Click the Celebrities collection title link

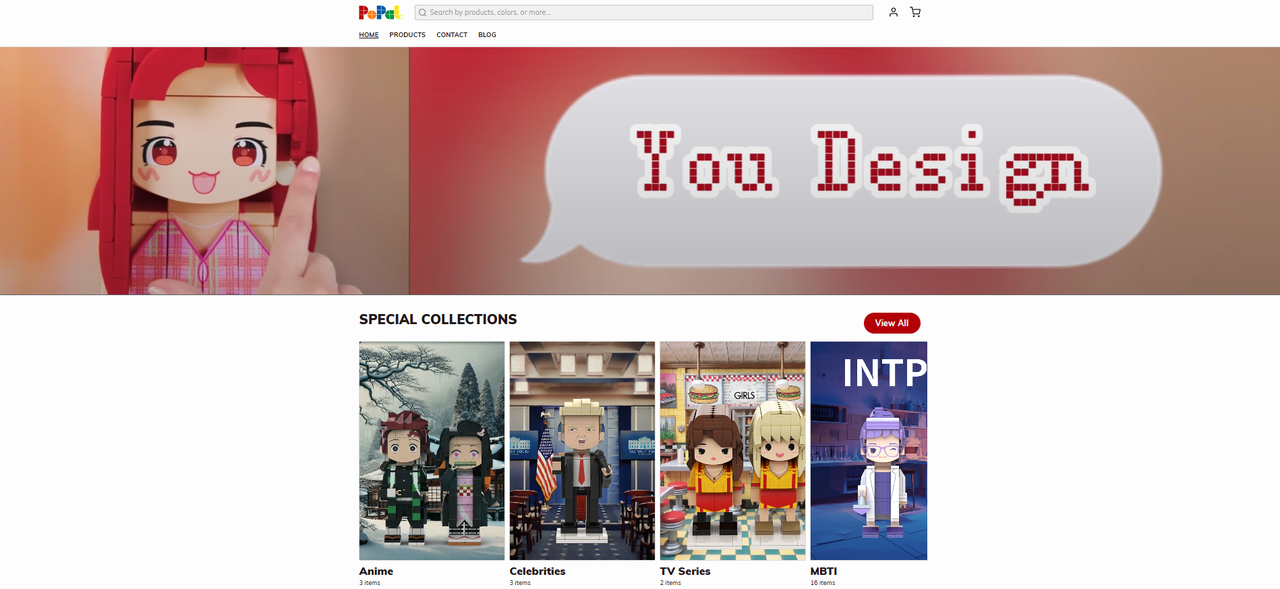pos(537,571)
